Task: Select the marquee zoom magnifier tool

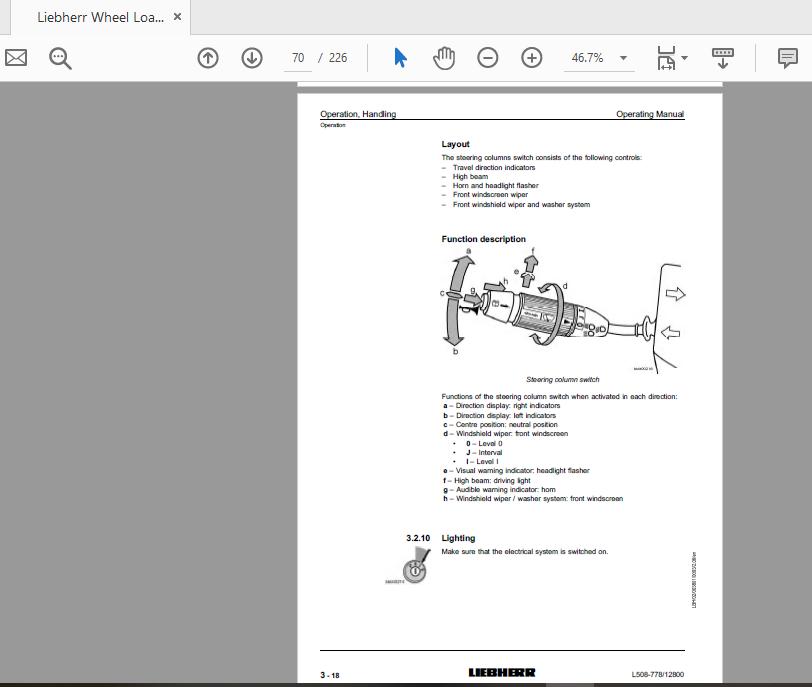Action: (x=60, y=57)
